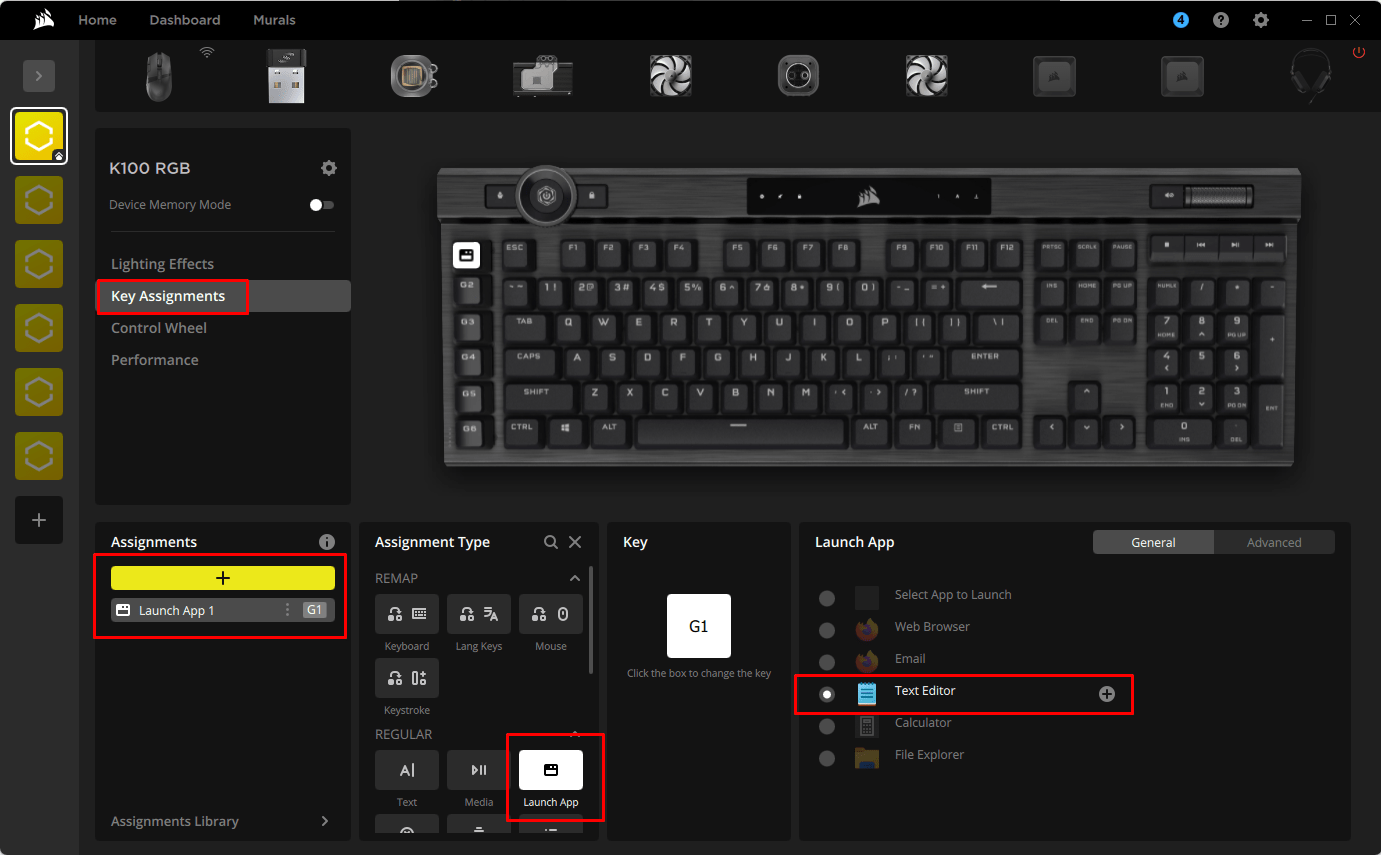
Task: Create a new assignment with the yellow plus button
Action: point(222,577)
